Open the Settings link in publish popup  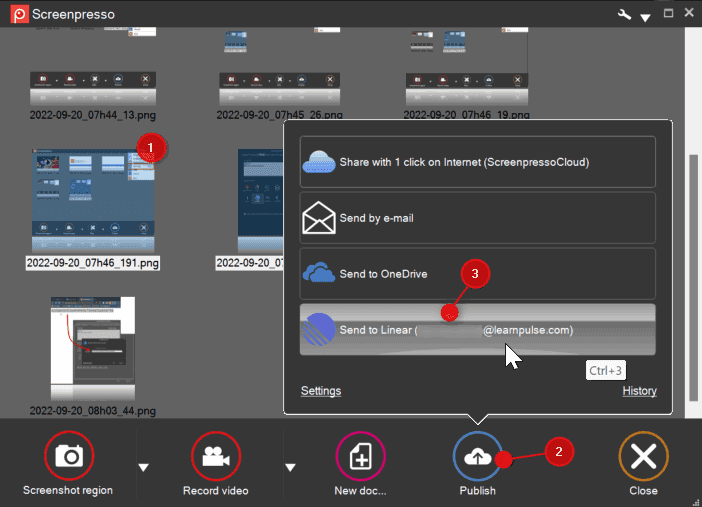(321, 391)
